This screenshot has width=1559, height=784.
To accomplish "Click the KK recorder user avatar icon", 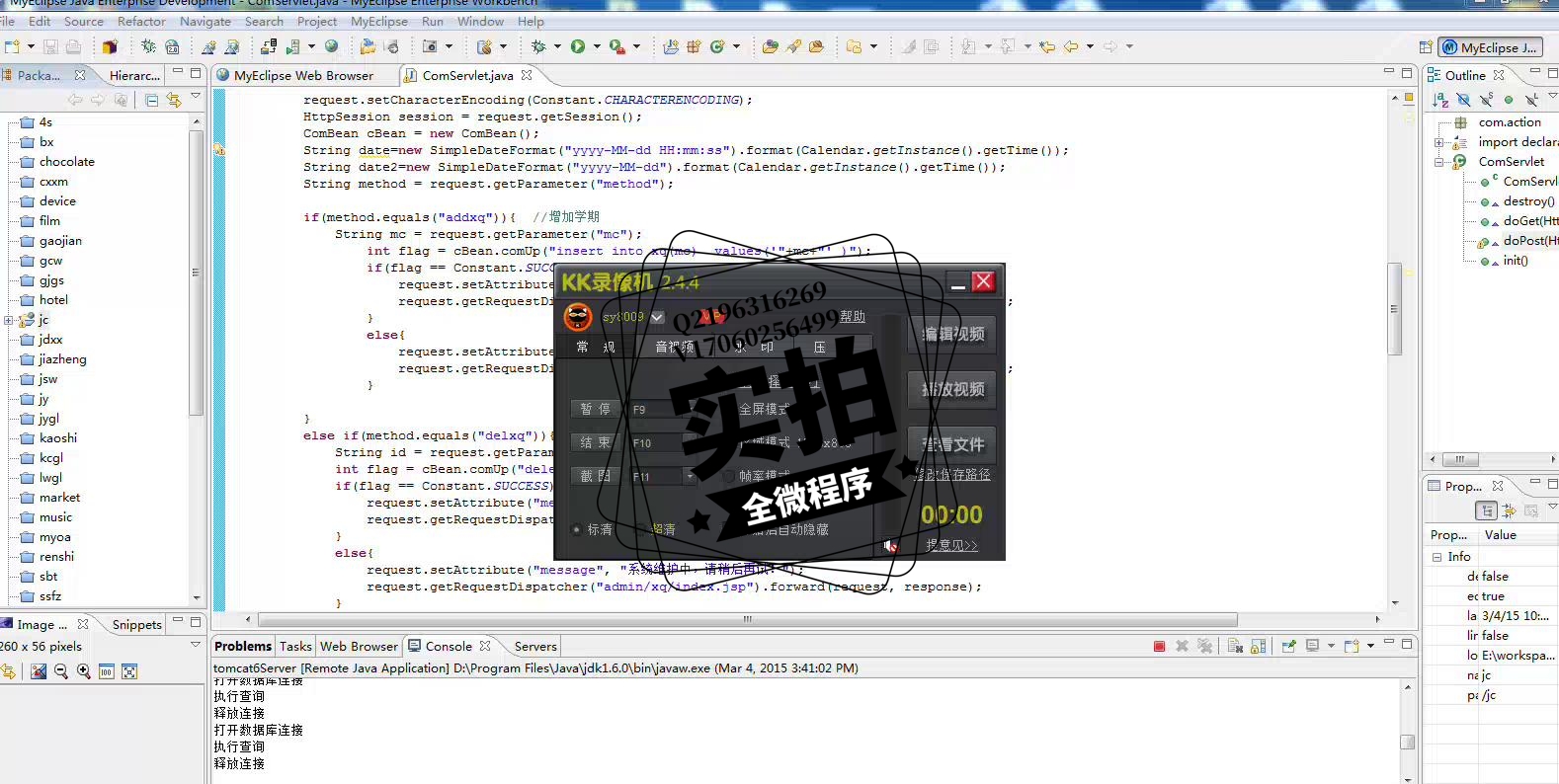I will point(578,317).
